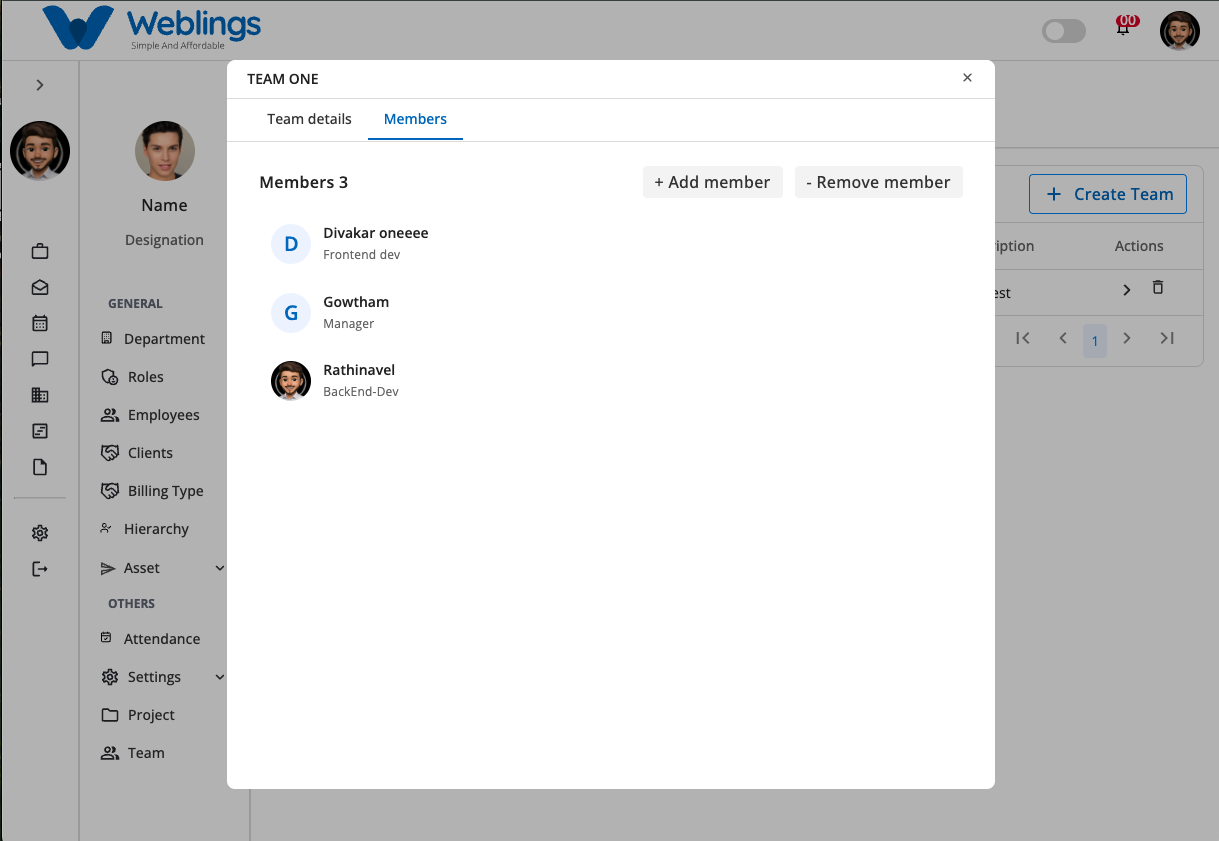Open the calendar icon in left rail

(x=40, y=323)
